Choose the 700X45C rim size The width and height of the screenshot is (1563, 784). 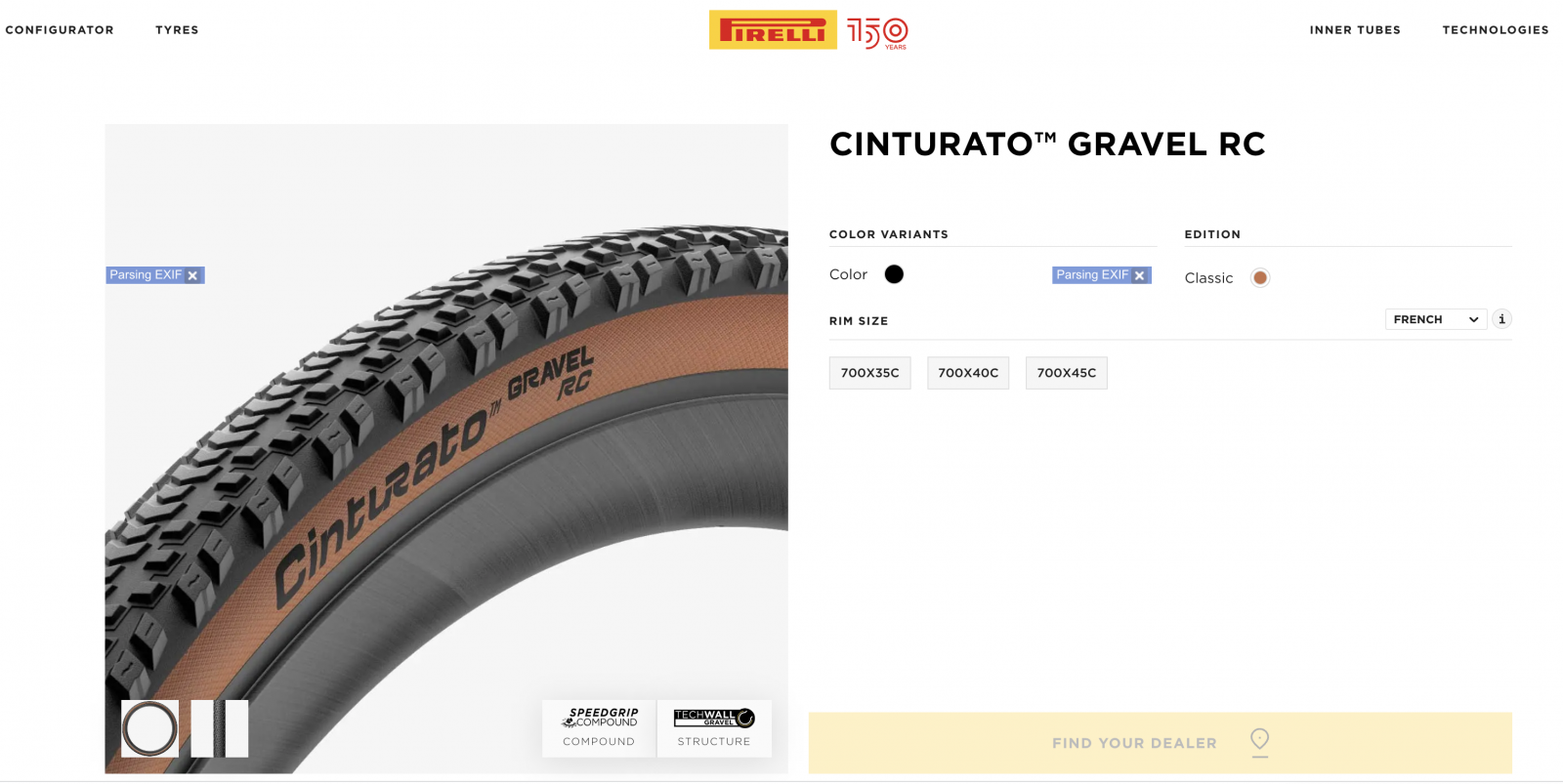pyautogui.click(x=1067, y=373)
